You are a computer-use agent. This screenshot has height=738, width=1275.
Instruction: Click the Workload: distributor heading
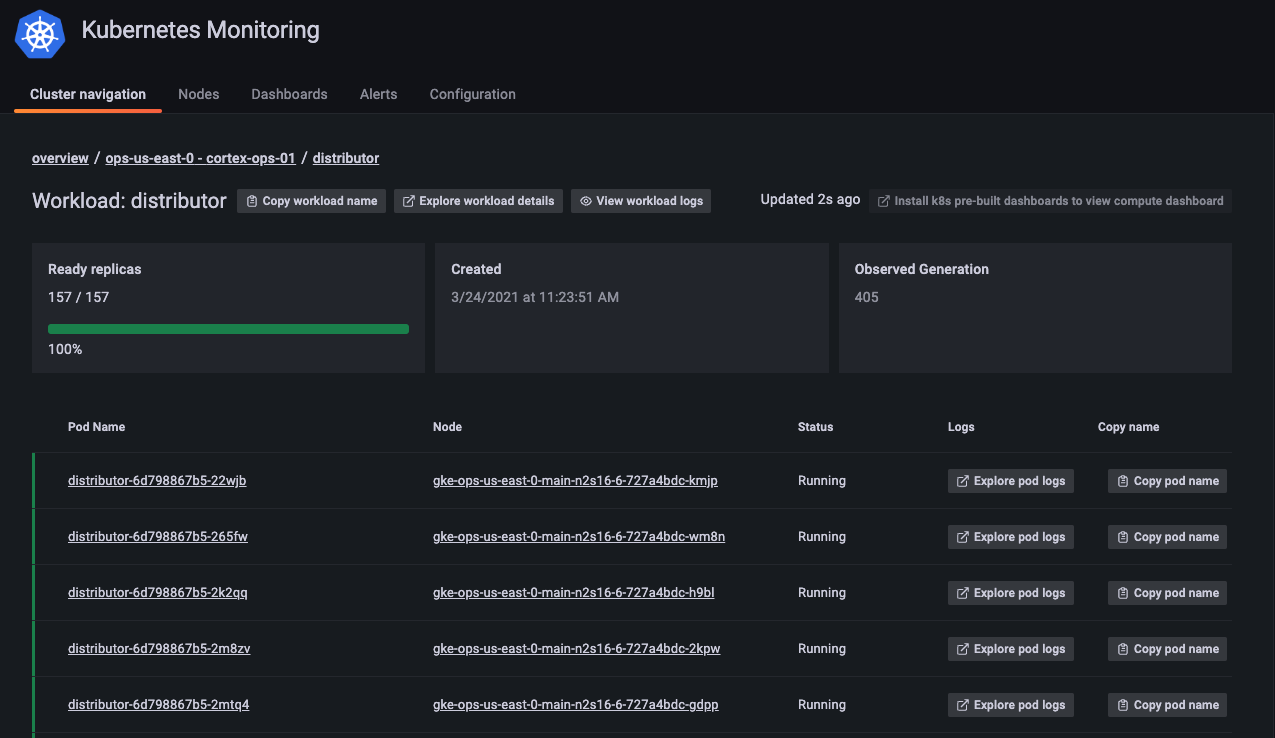point(129,201)
